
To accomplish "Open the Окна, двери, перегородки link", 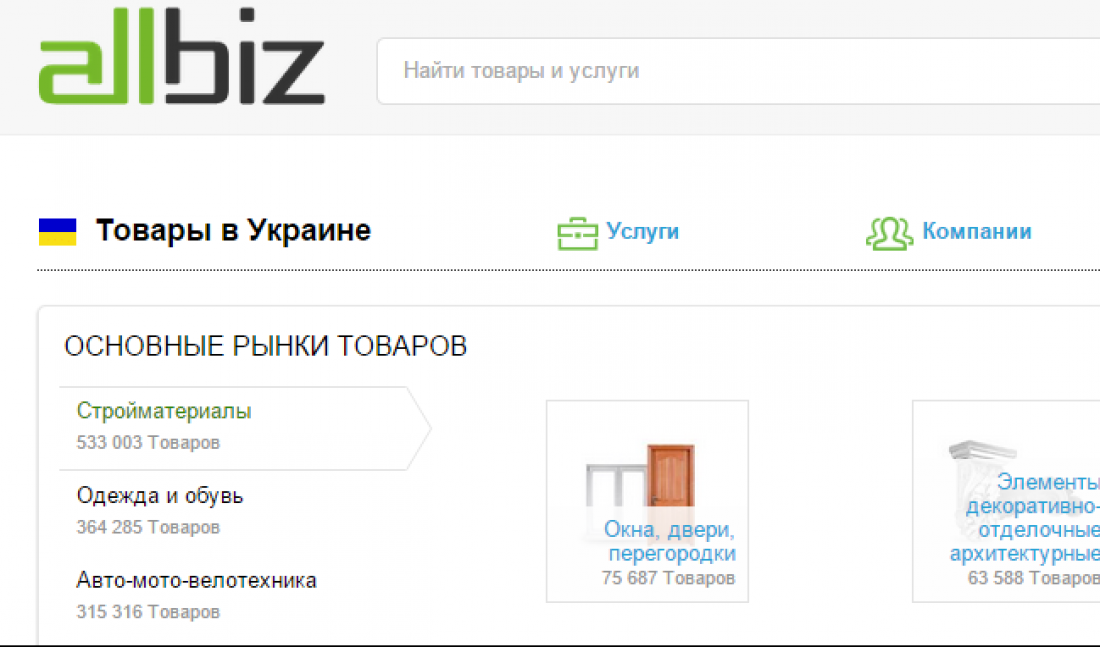I will point(670,541).
